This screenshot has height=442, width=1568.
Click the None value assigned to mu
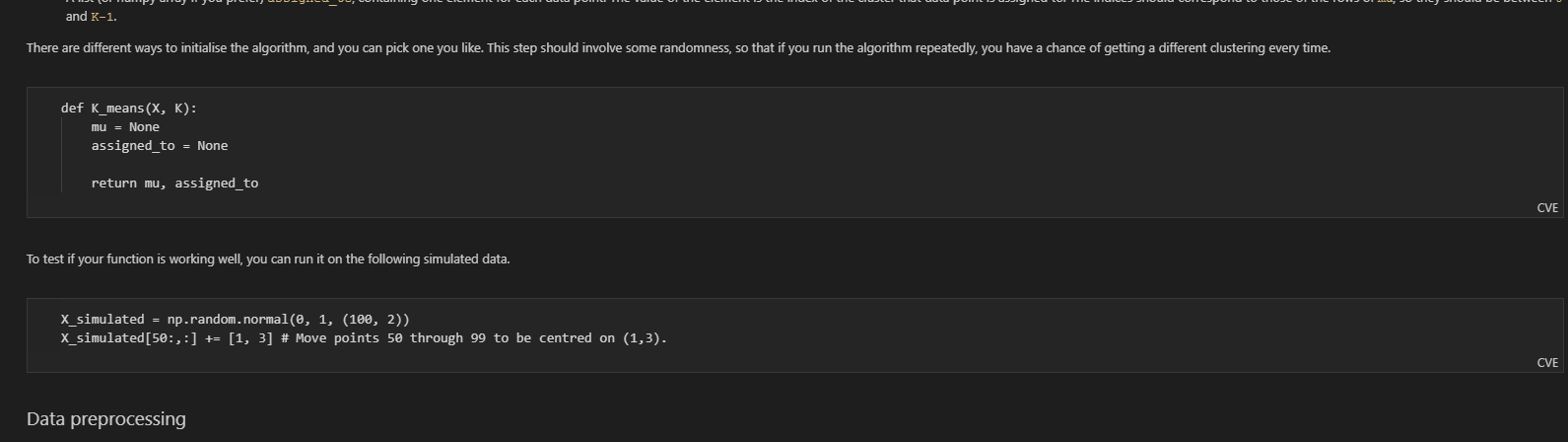(144, 127)
